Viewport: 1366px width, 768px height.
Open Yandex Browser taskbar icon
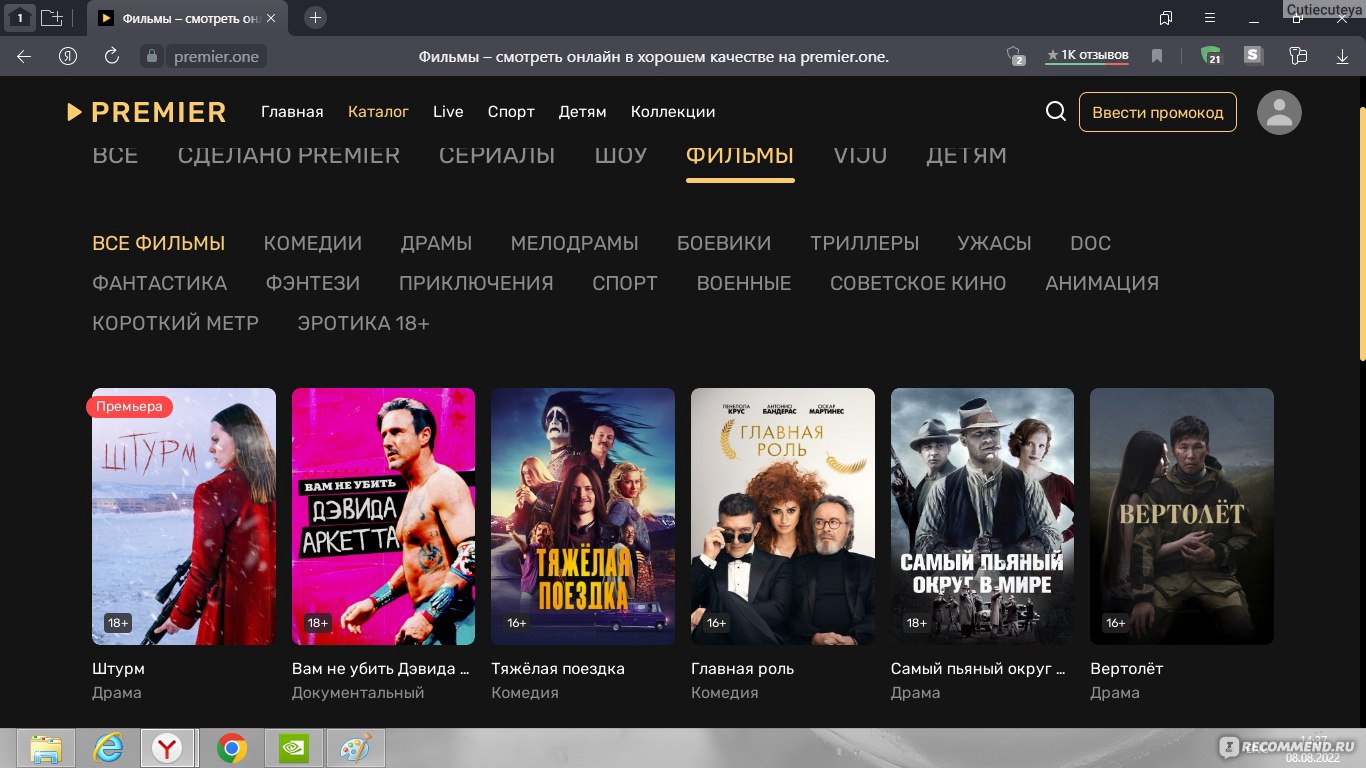[168, 748]
